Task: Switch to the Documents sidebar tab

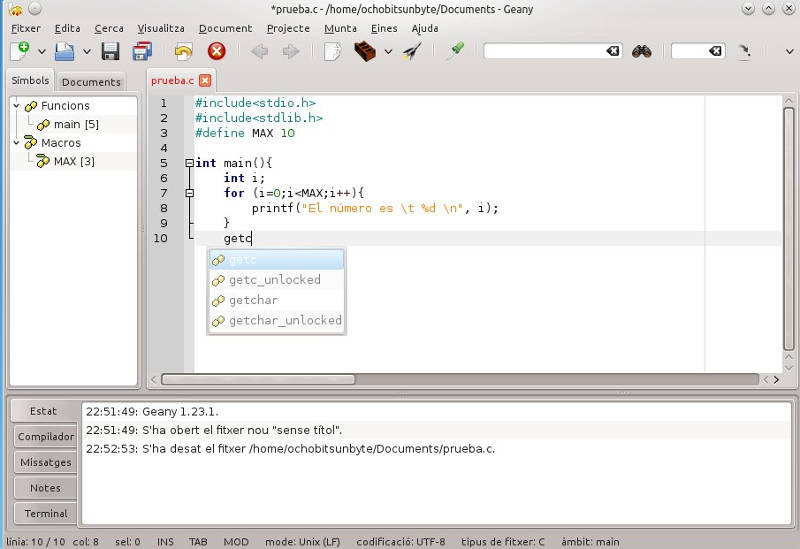Action: 91,82
